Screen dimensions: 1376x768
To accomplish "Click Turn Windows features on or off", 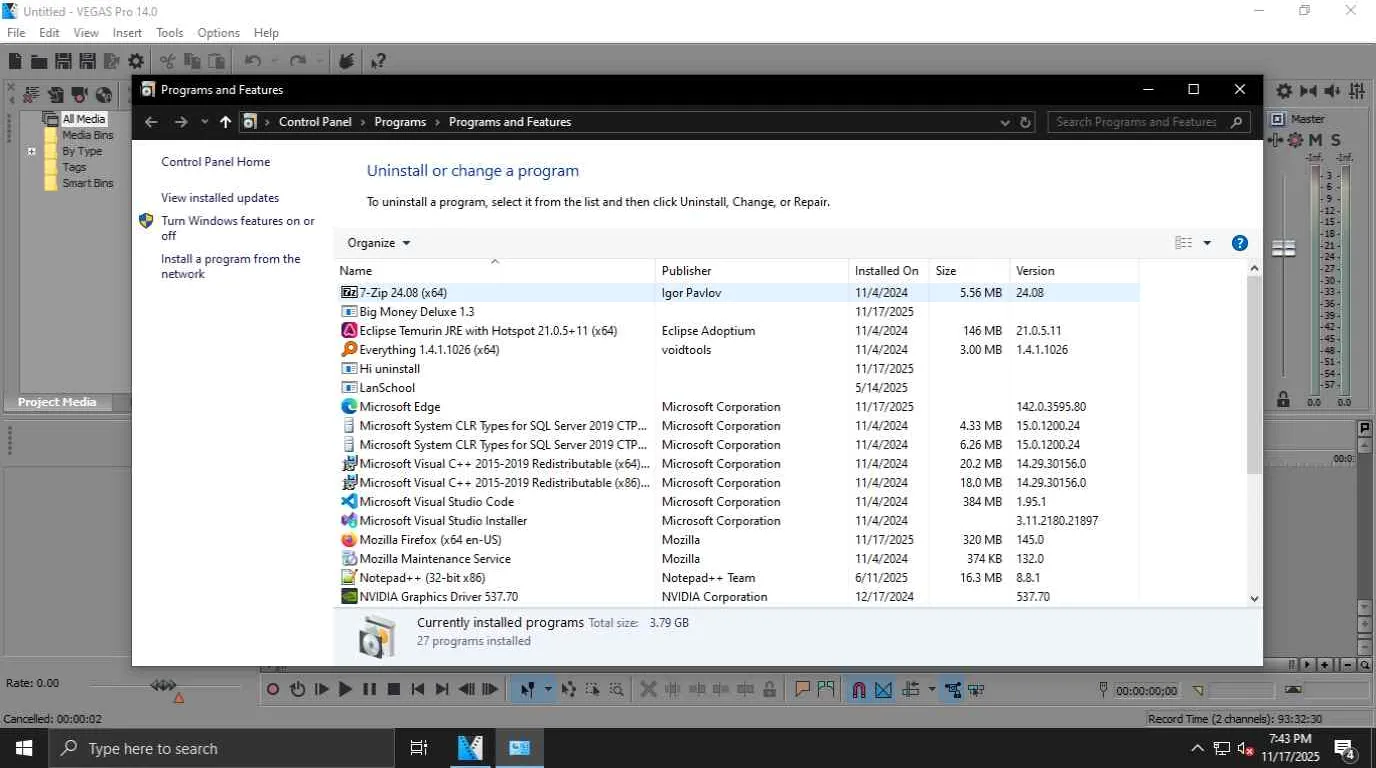I will pos(238,228).
